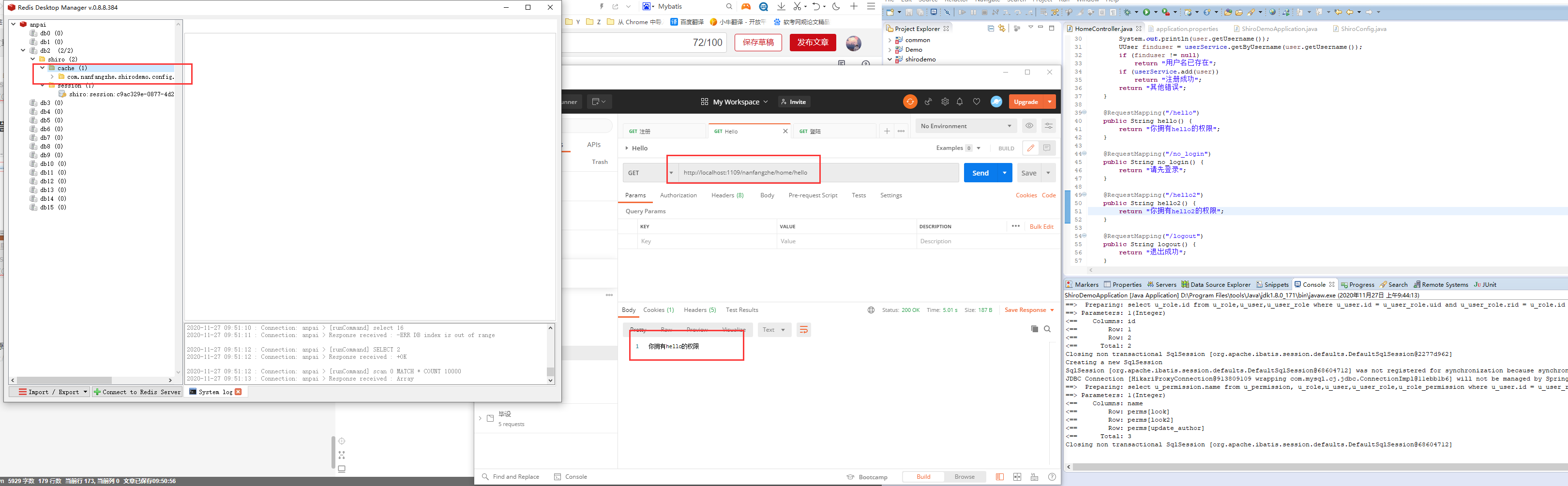Open Postman notifications bell icon
The height and width of the screenshot is (486, 1568).
click(x=960, y=102)
